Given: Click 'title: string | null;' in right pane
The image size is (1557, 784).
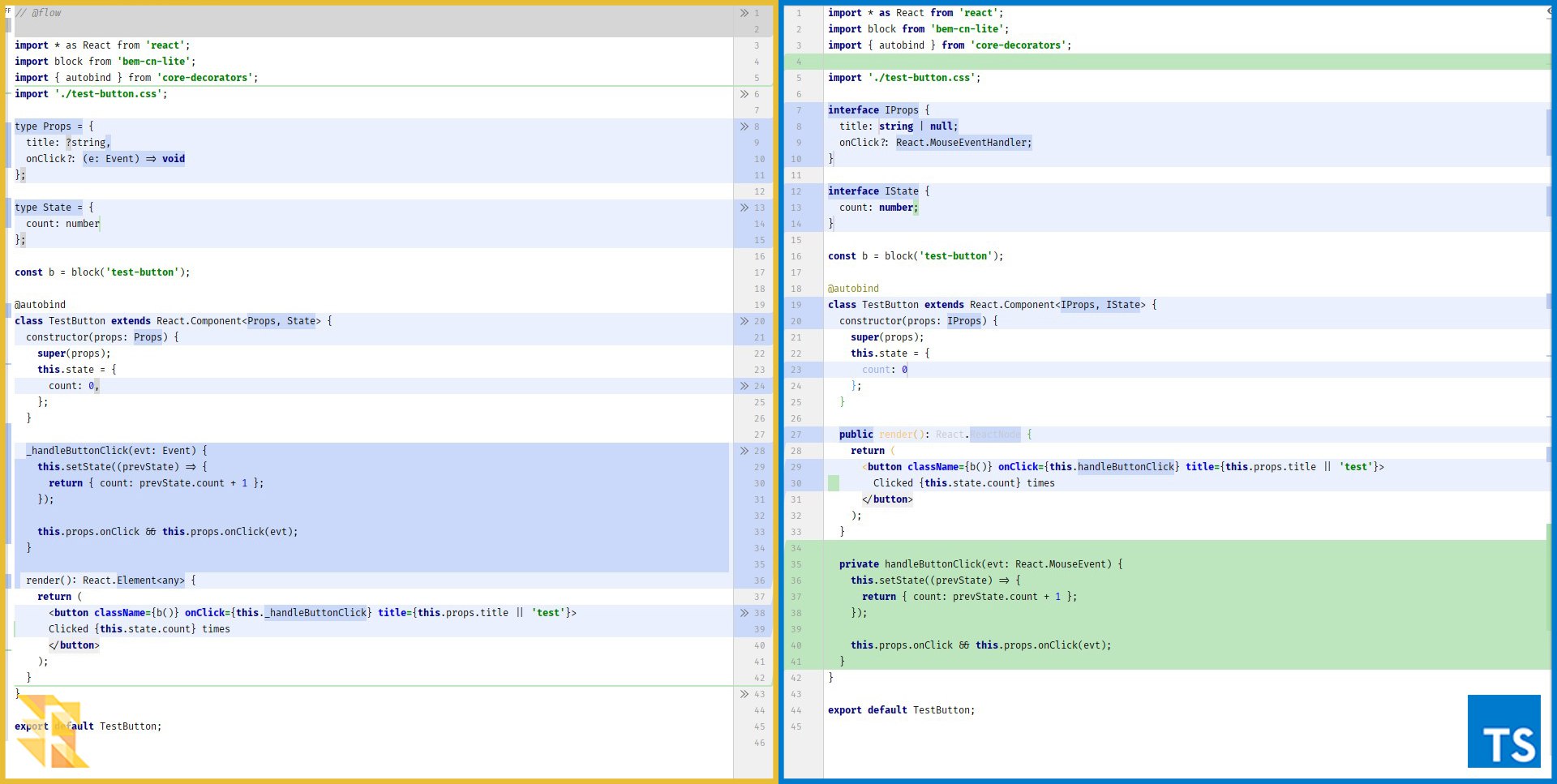Looking at the screenshot, I should pos(899,126).
